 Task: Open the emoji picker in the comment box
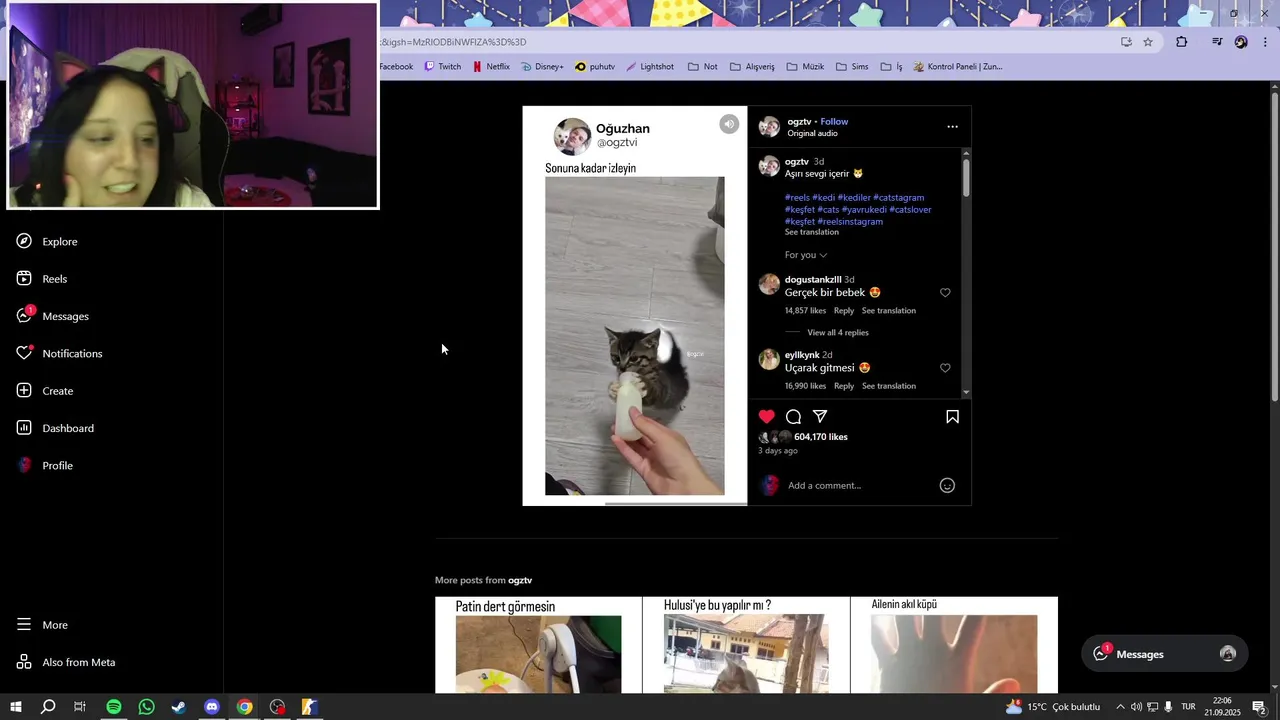947,486
